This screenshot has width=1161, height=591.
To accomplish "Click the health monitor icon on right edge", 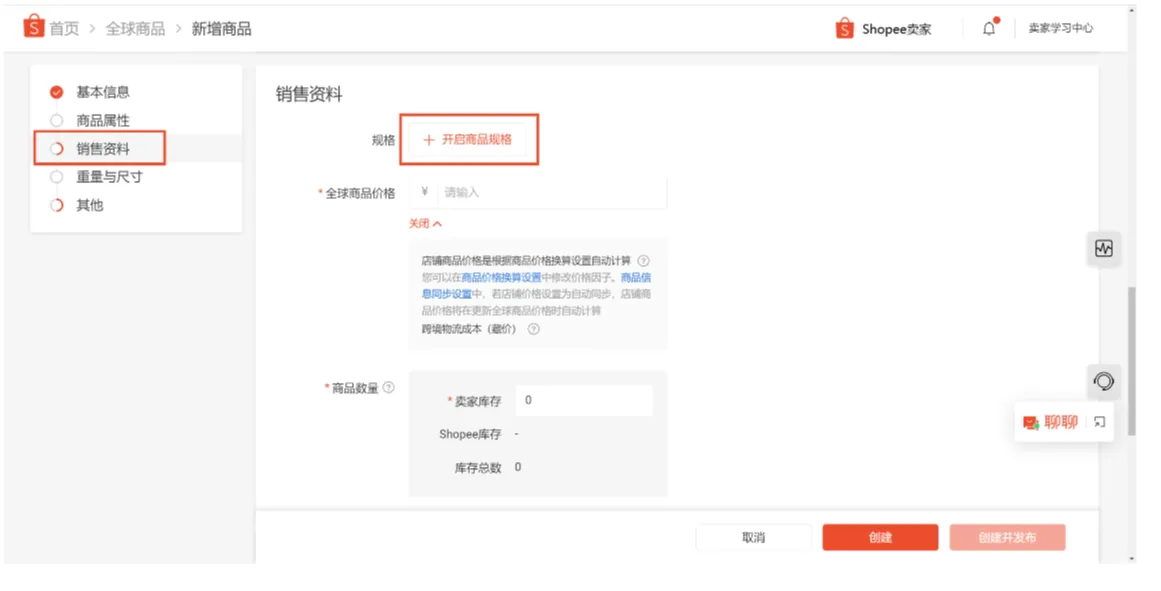I will (x=1103, y=248).
